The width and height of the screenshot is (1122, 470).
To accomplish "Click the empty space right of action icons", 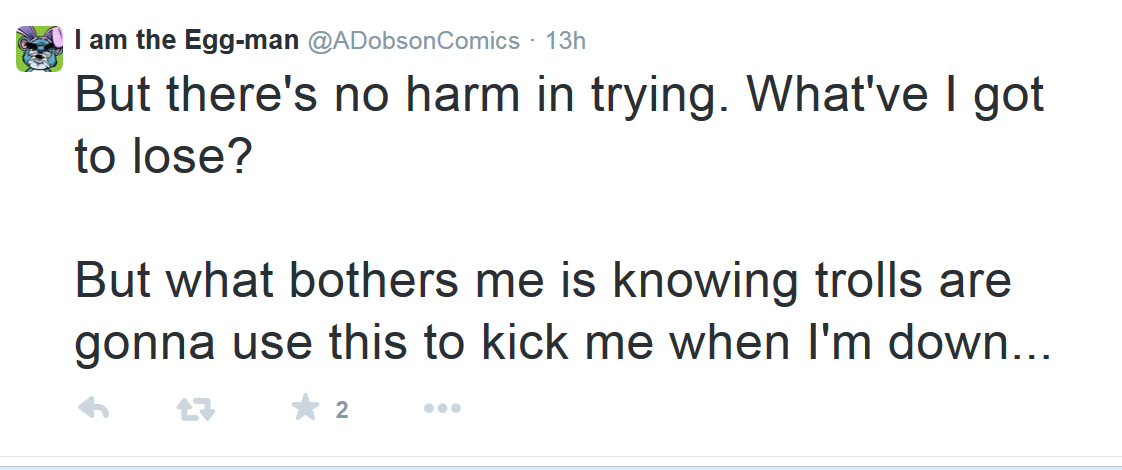I will (787, 409).
